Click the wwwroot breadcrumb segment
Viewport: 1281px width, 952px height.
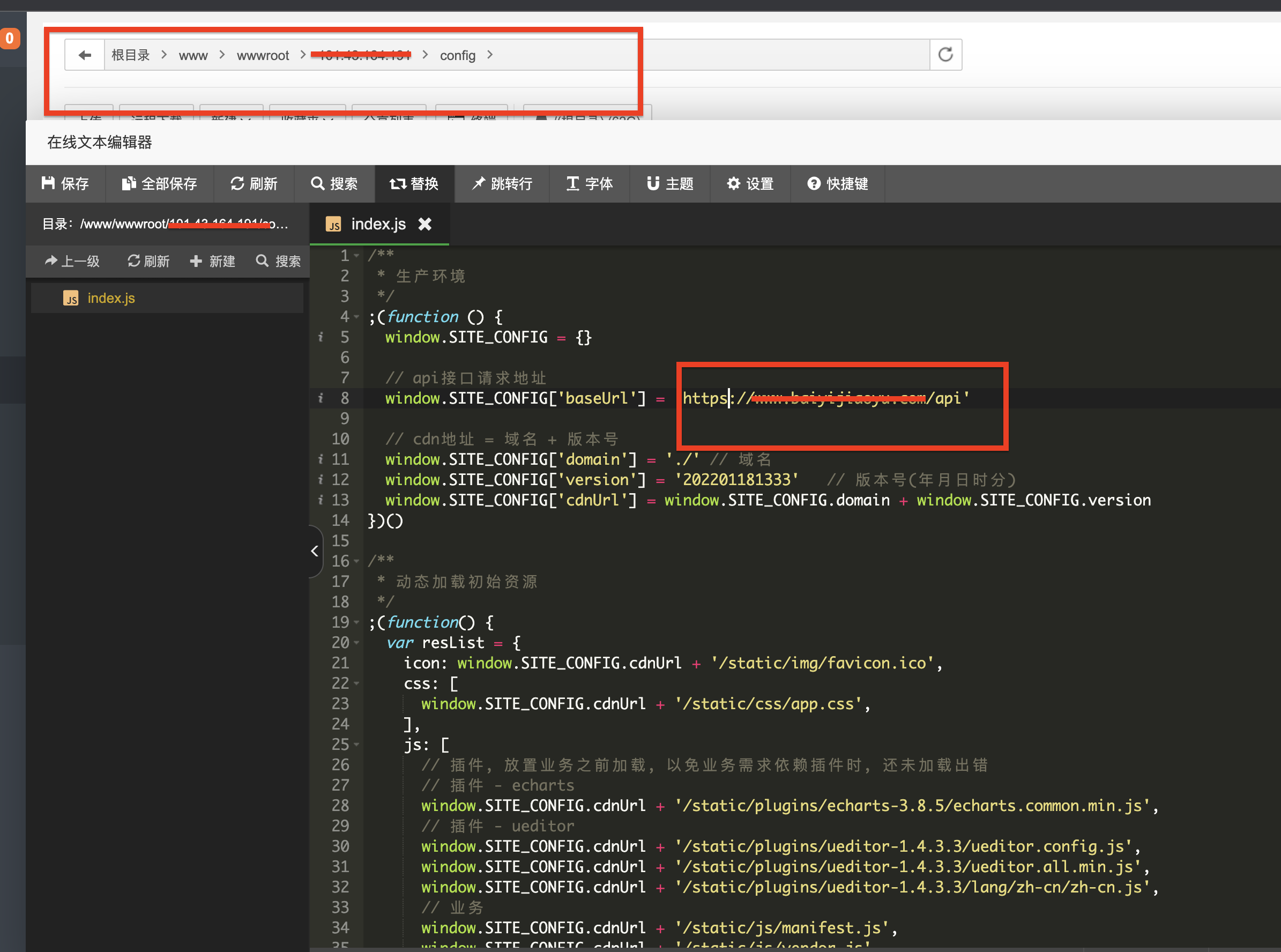[263, 55]
